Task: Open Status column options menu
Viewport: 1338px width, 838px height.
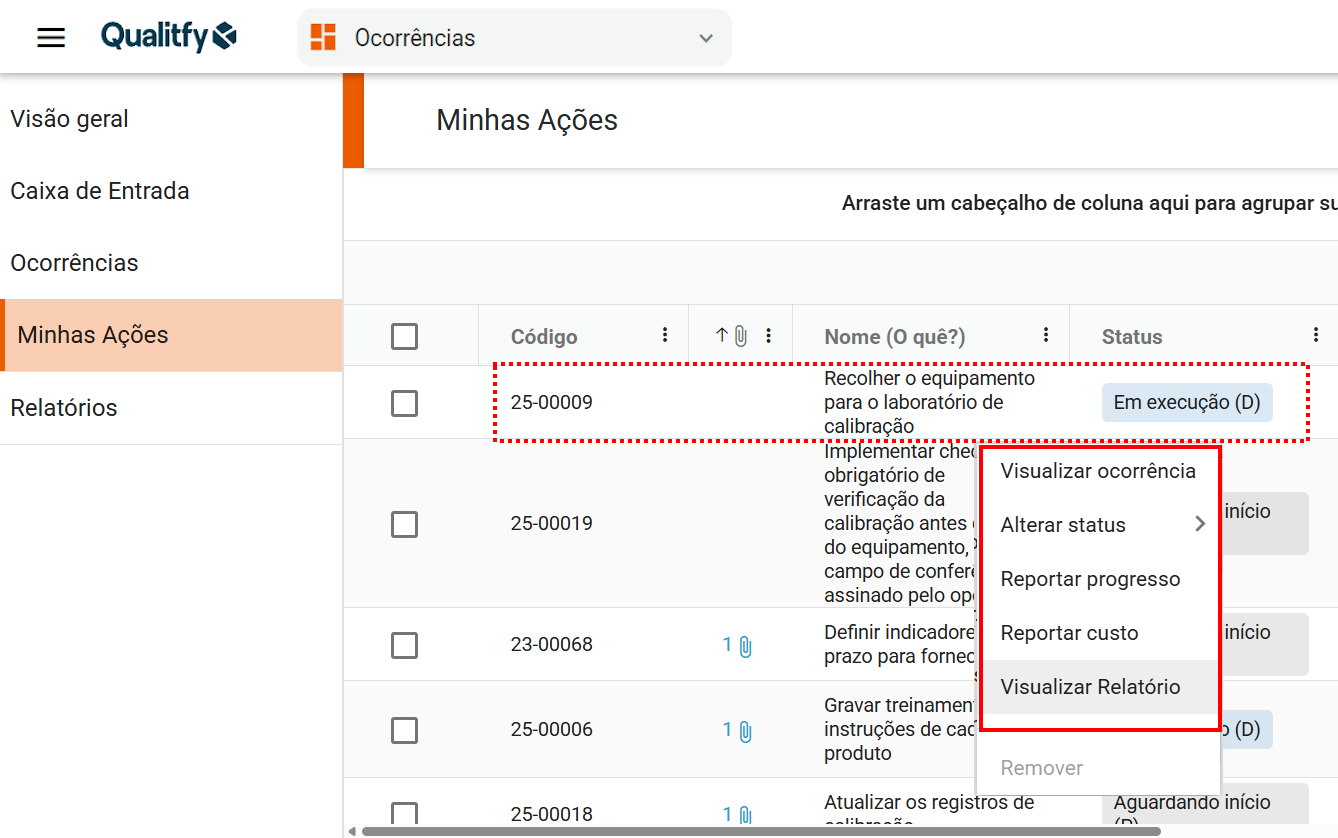Action: click(1316, 335)
